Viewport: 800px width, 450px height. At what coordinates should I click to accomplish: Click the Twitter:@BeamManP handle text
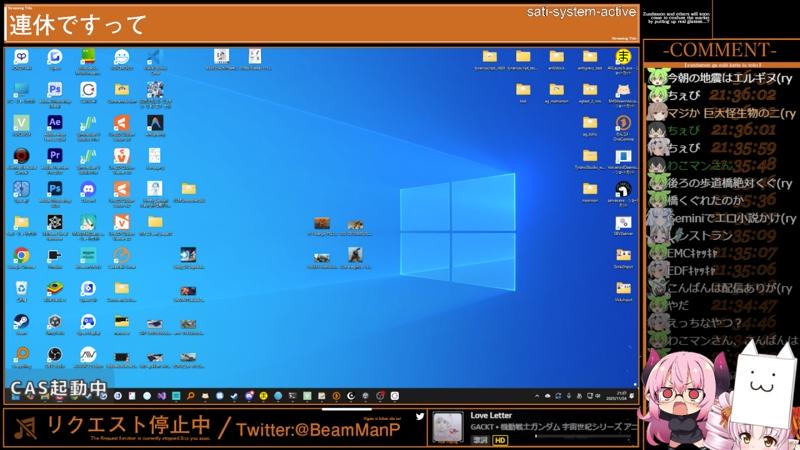click(x=315, y=428)
